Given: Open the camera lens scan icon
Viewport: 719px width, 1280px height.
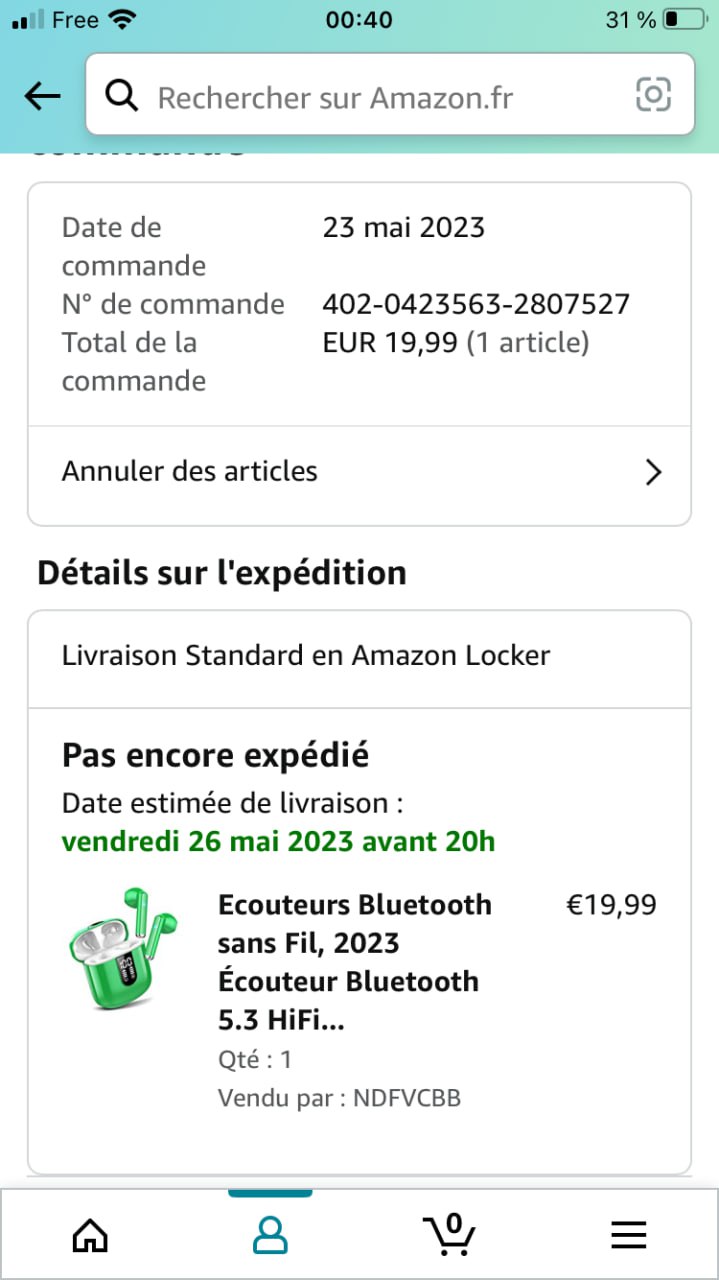Looking at the screenshot, I should (653, 95).
